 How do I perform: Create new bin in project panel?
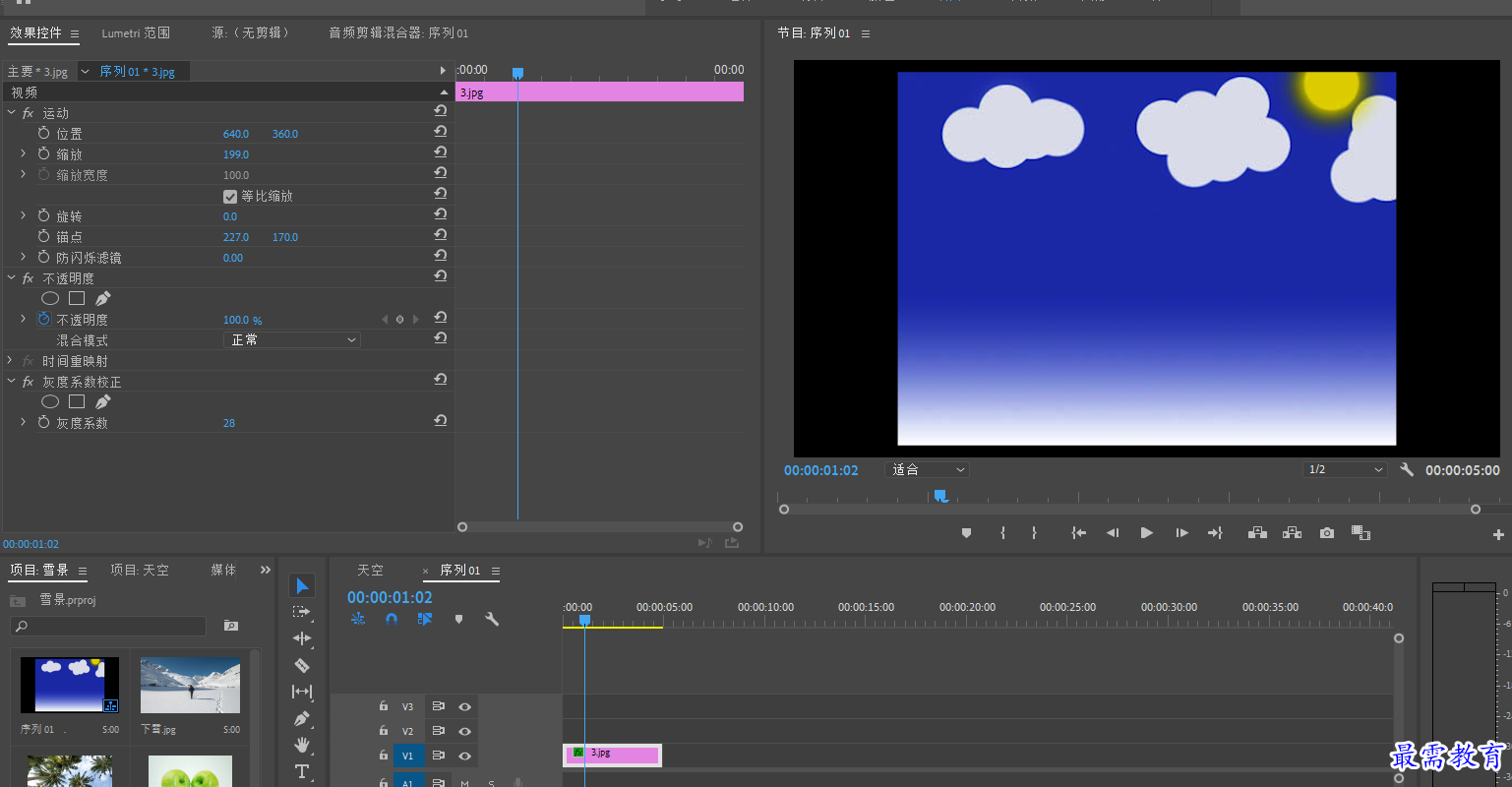click(x=230, y=626)
